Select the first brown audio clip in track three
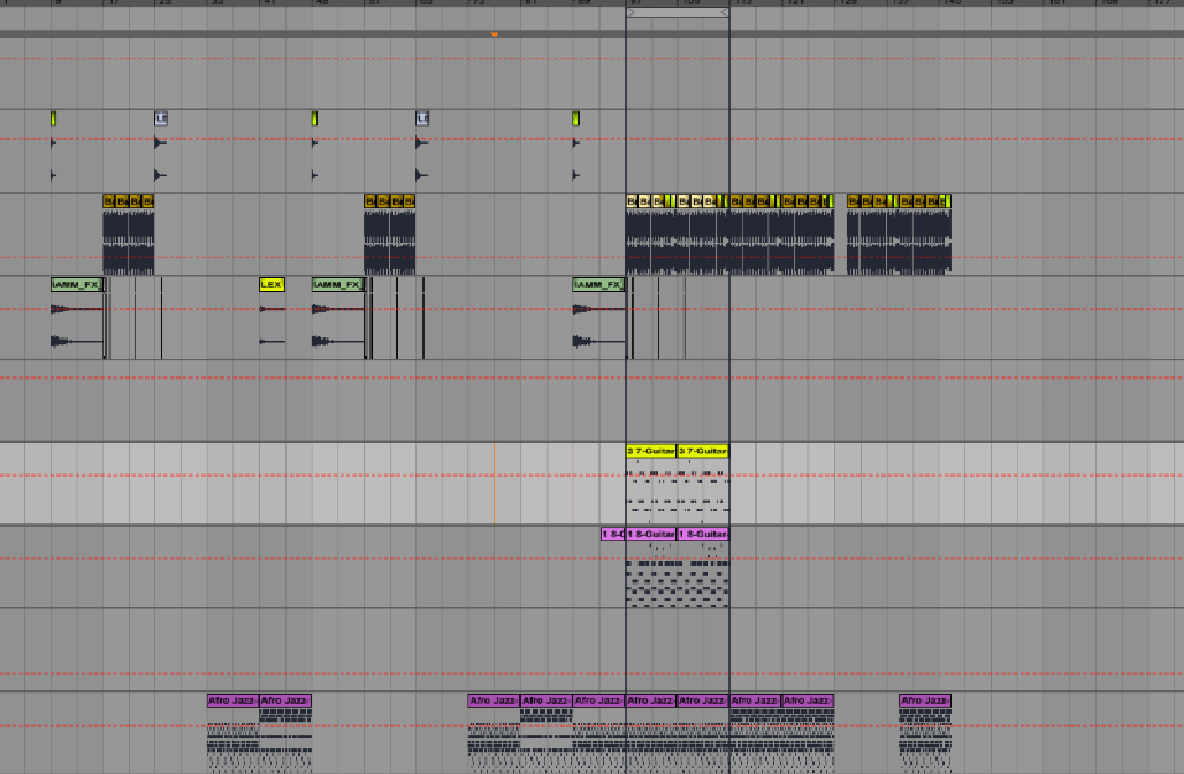Screen dimensions: 1184x774 pyautogui.click(x=109, y=201)
